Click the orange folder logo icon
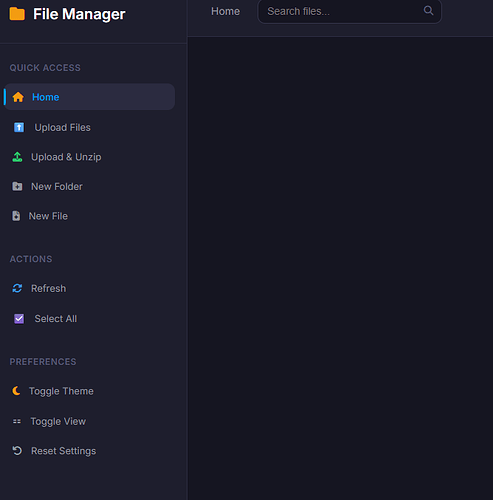Image resolution: width=493 pixels, height=500 pixels. tap(17, 14)
